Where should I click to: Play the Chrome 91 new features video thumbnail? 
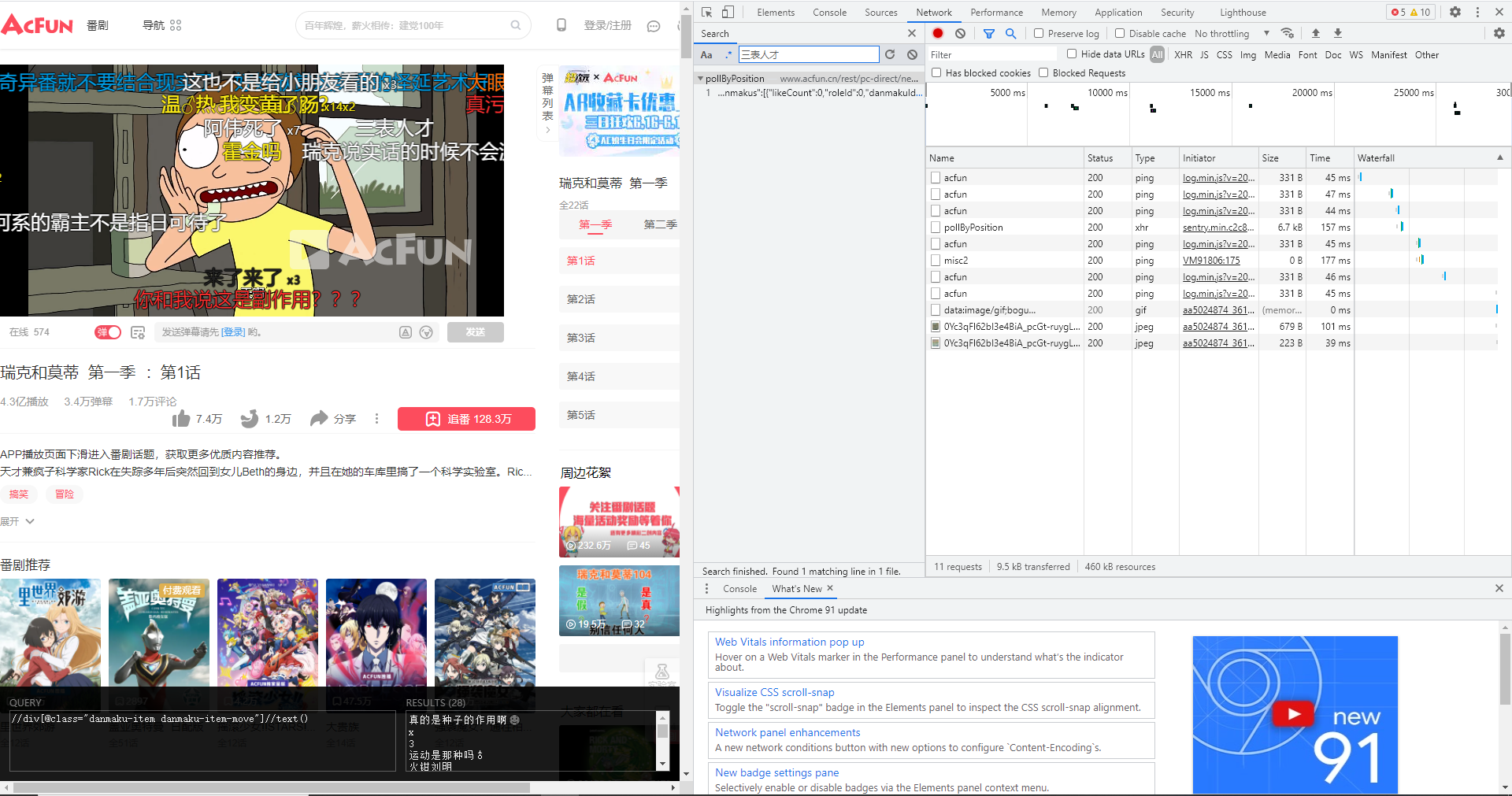coord(1295,714)
